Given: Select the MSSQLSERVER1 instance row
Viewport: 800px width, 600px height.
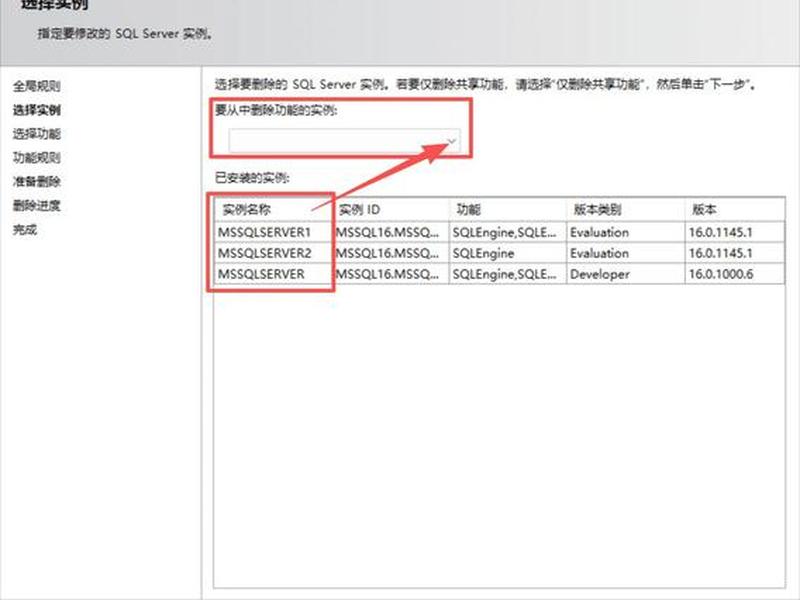Looking at the screenshot, I should pos(499,232).
